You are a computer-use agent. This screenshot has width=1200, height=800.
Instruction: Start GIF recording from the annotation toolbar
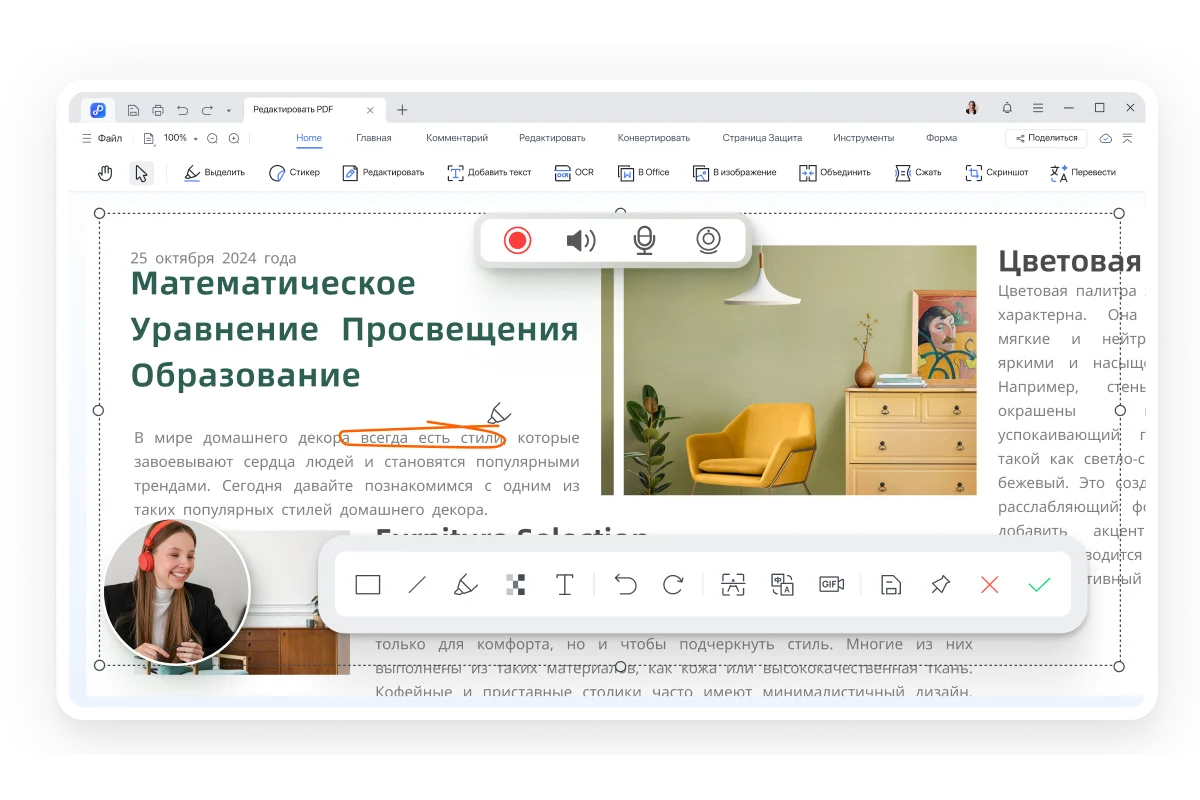pos(831,584)
